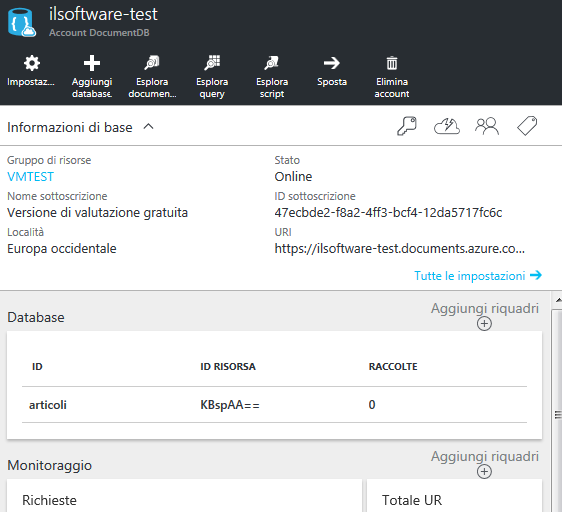Open Esplora query tool
The image size is (562, 512).
click(x=212, y=63)
